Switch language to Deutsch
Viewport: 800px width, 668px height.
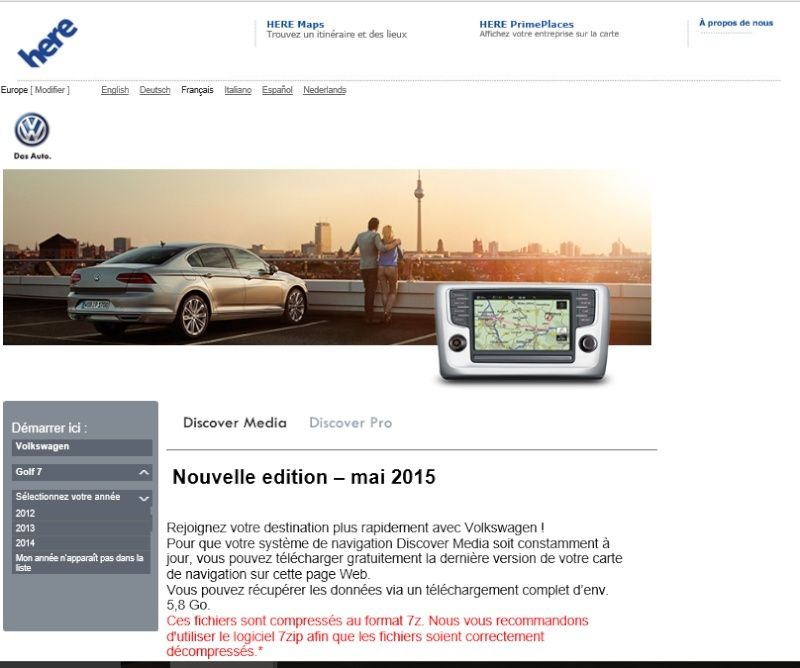click(x=155, y=90)
